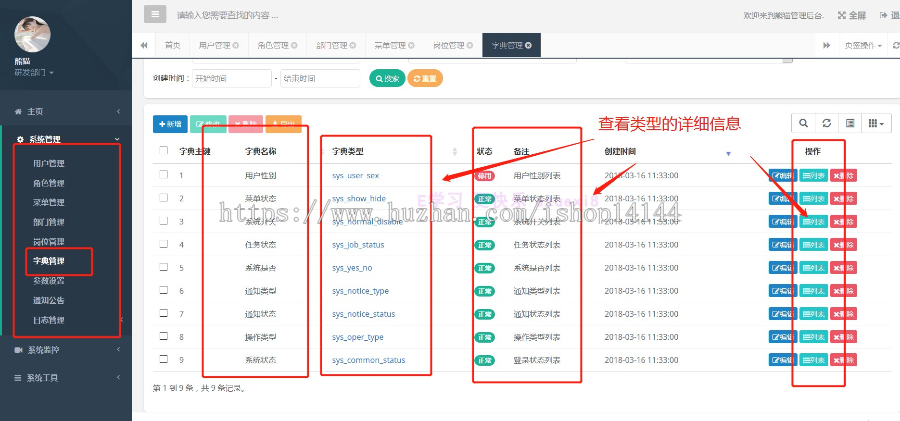
Task: Open the 研发部门 user dropdown
Action: pos(34,73)
